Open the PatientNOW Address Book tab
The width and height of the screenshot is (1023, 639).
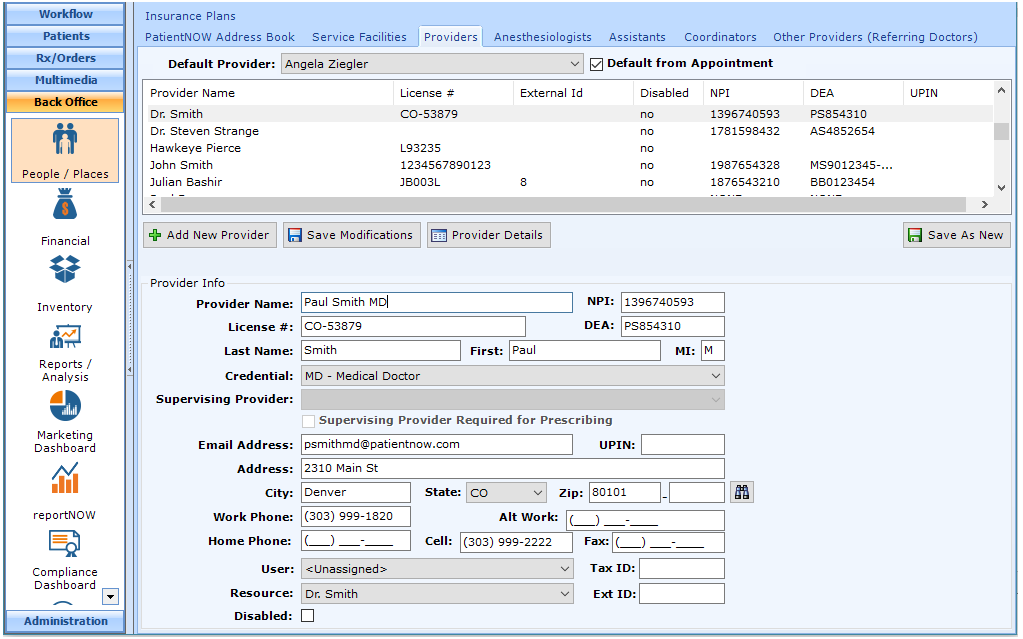point(219,36)
